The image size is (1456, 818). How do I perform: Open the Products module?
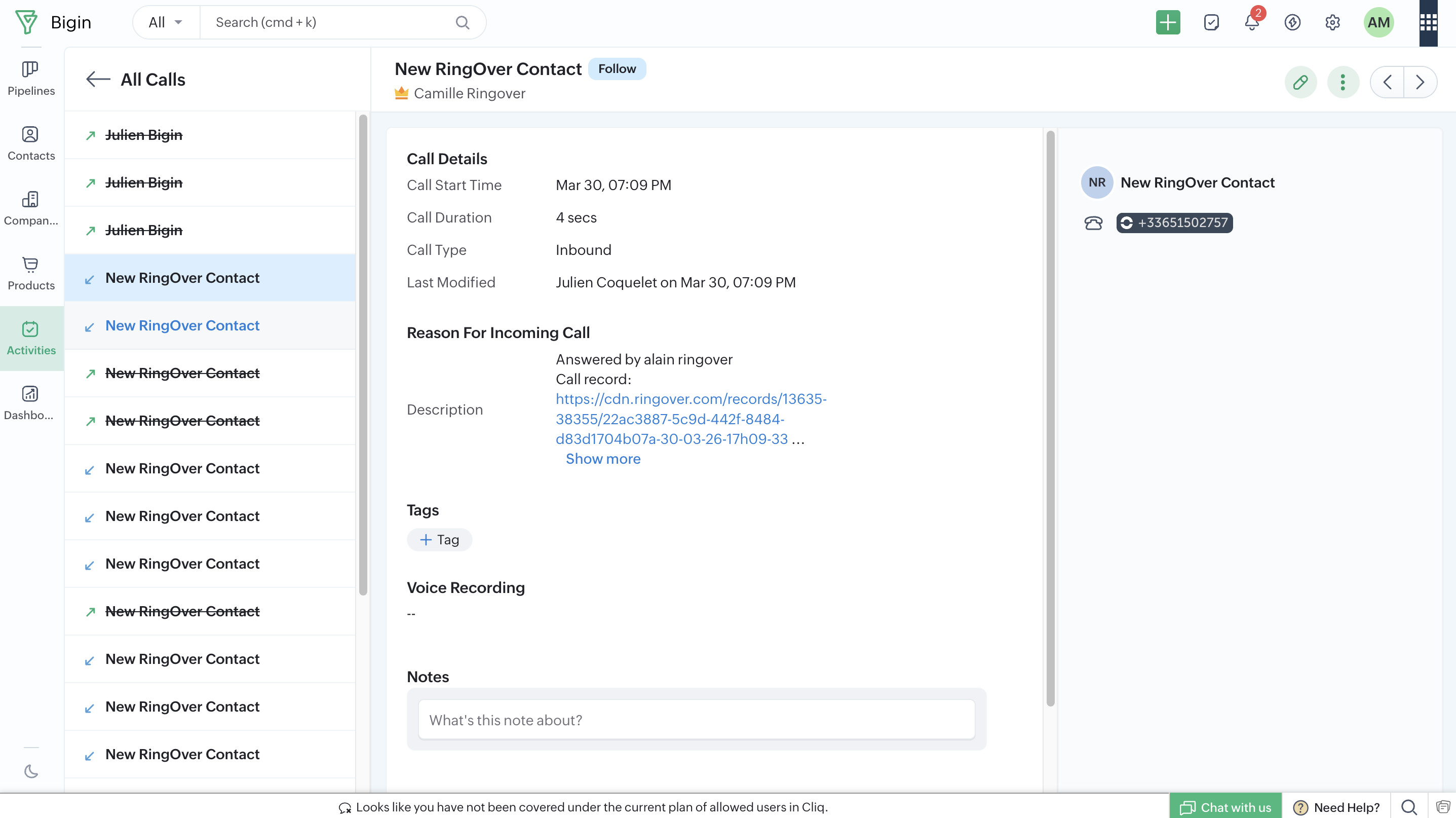30,273
